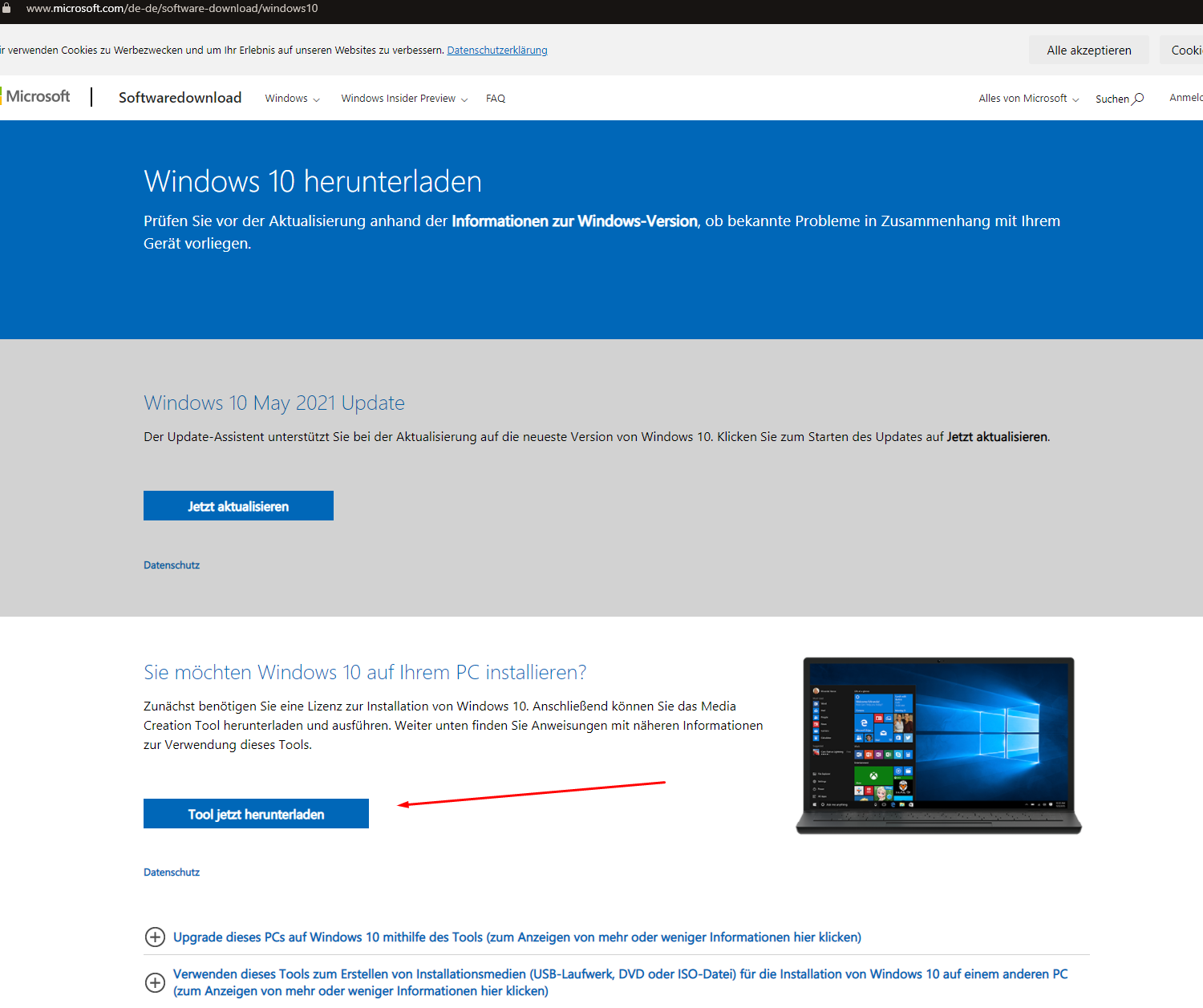Click the search magnifier icon
This screenshot has width=1203, height=1008.
1138,99
